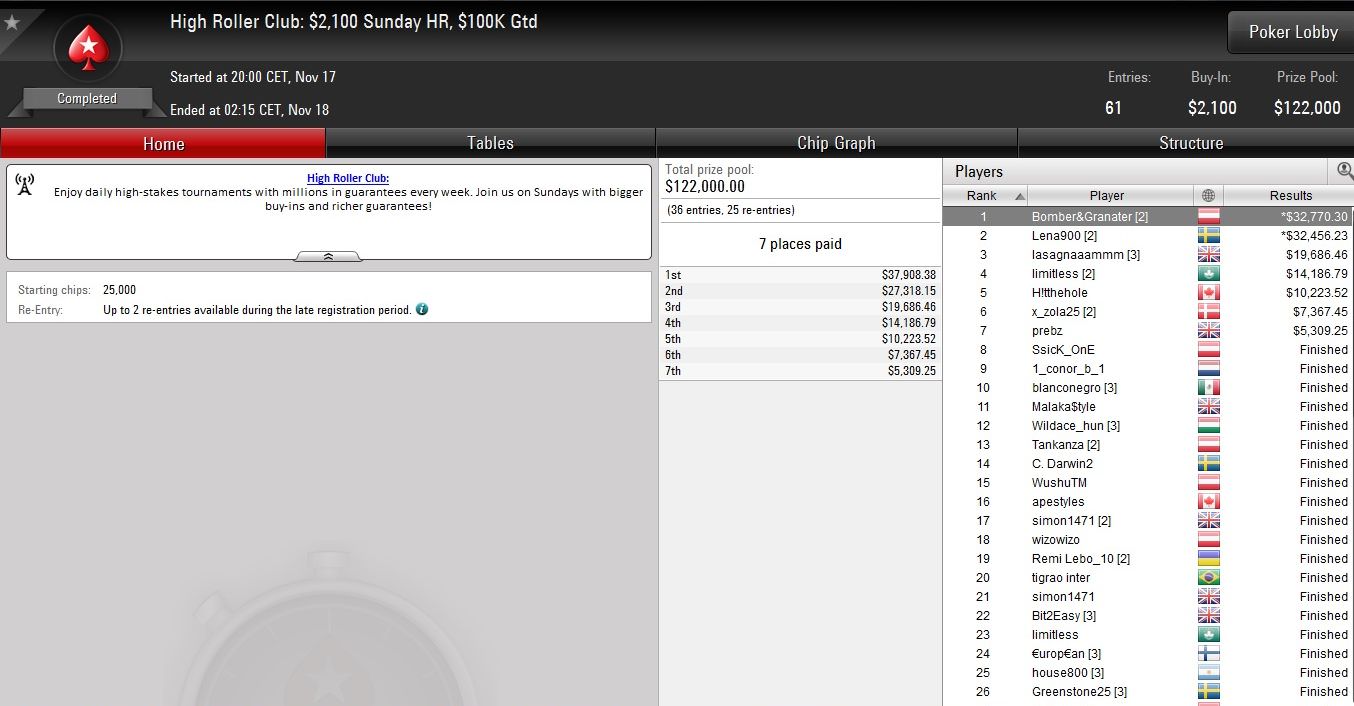This screenshot has width=1354, height=706.
Task: Sort players by the Rank column
Action: (985, 196)
